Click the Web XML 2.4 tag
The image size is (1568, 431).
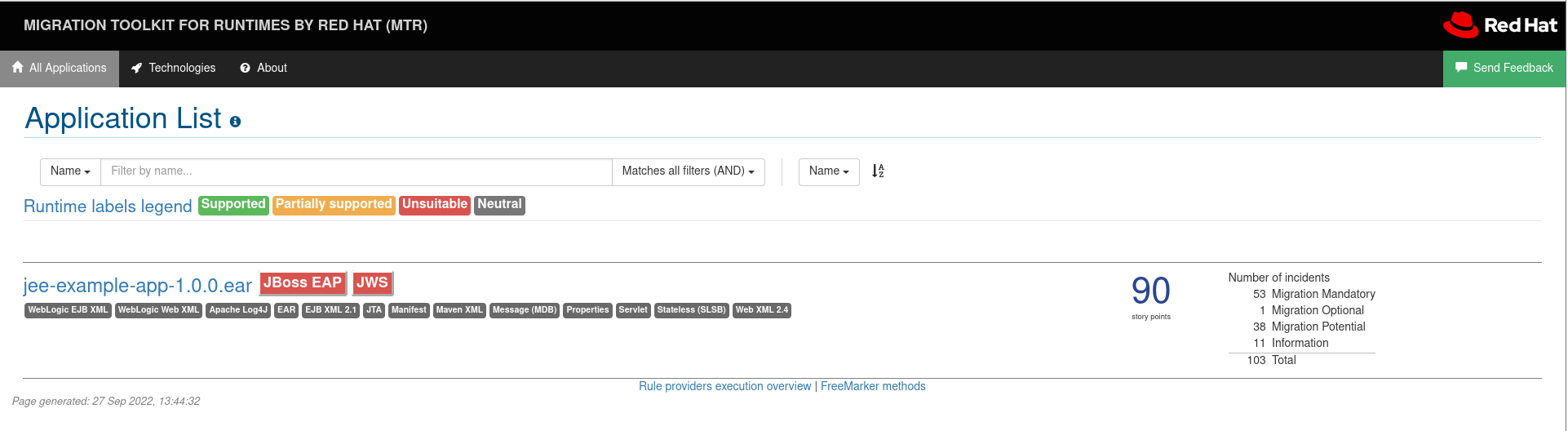pyautogui.click(x=762, y=310)
